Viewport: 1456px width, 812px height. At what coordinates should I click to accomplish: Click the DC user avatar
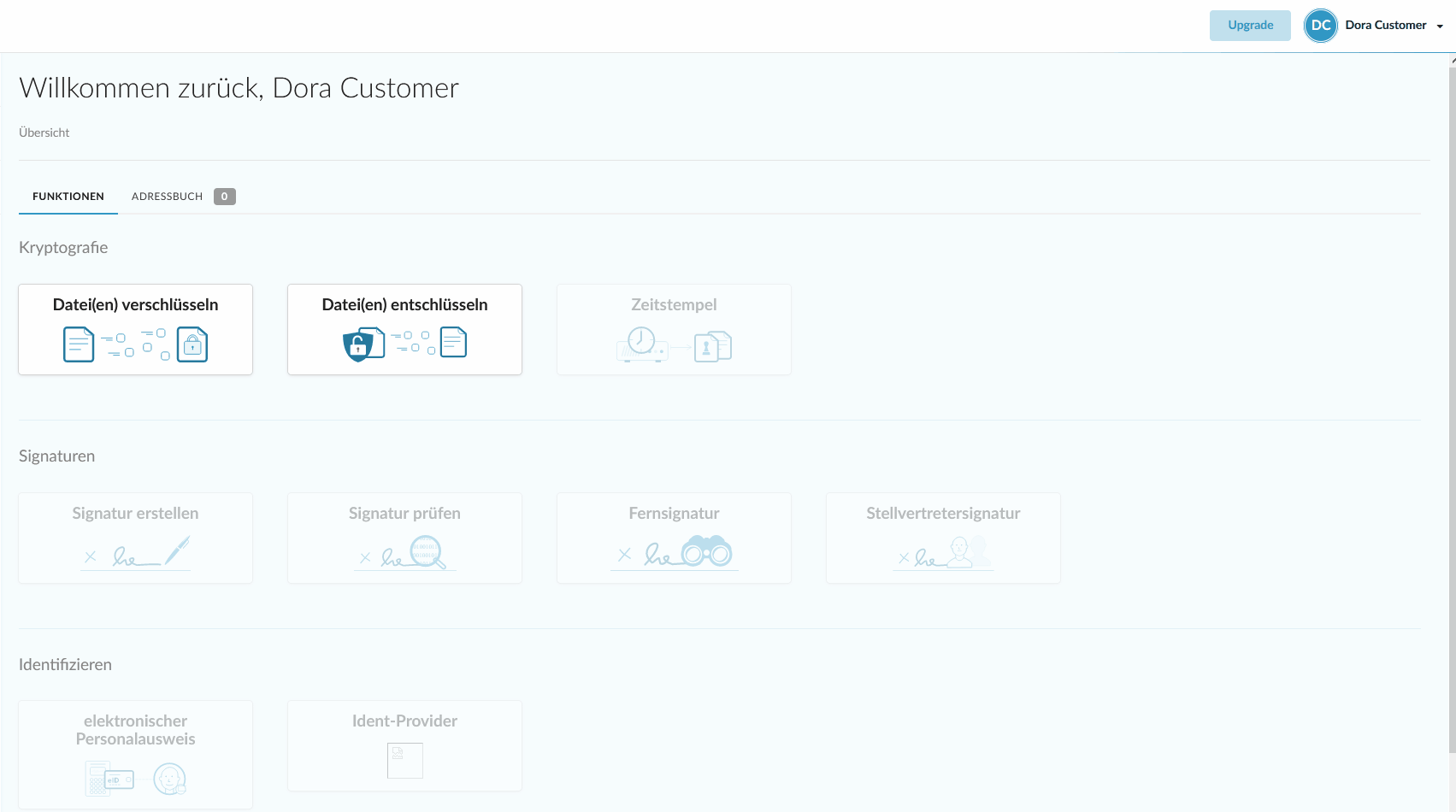[1321, 26]
